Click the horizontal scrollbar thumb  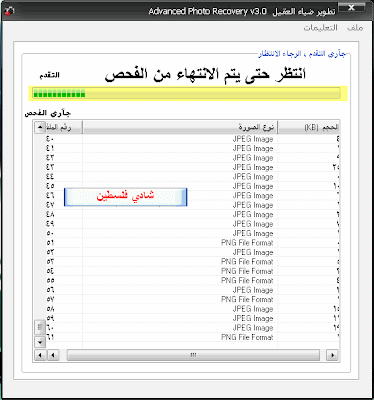pos(193,355)
